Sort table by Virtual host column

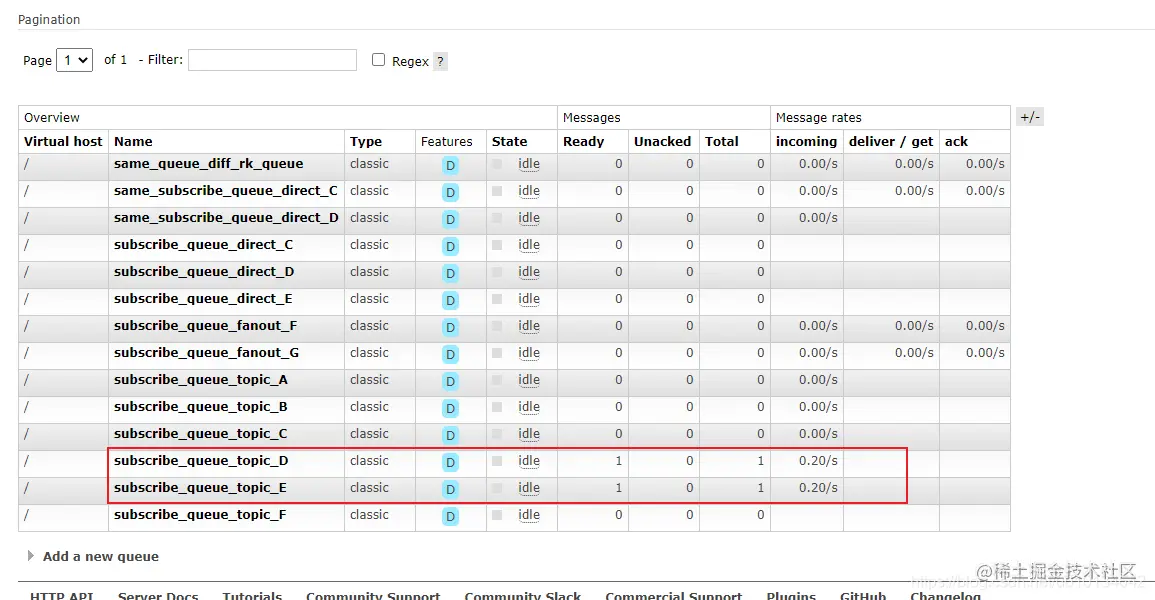(x=63, y=141)
